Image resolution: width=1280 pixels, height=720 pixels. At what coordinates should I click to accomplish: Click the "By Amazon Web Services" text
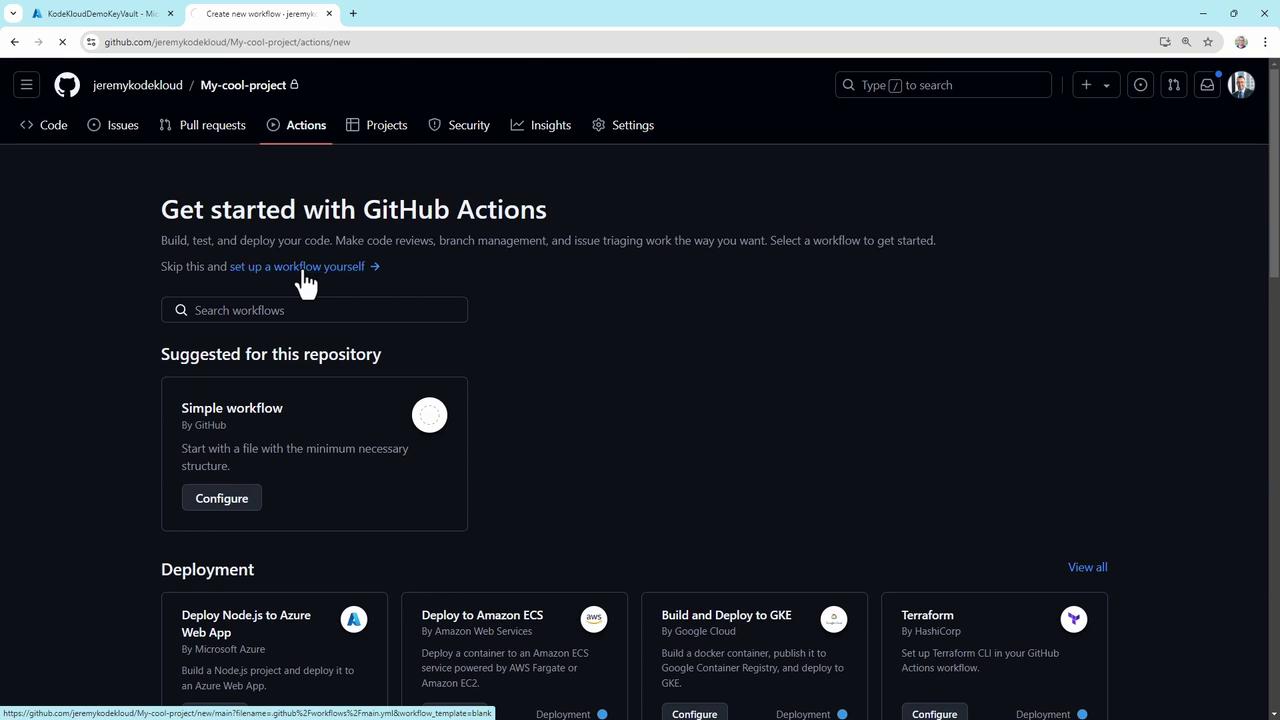click(x=477, y=631)
